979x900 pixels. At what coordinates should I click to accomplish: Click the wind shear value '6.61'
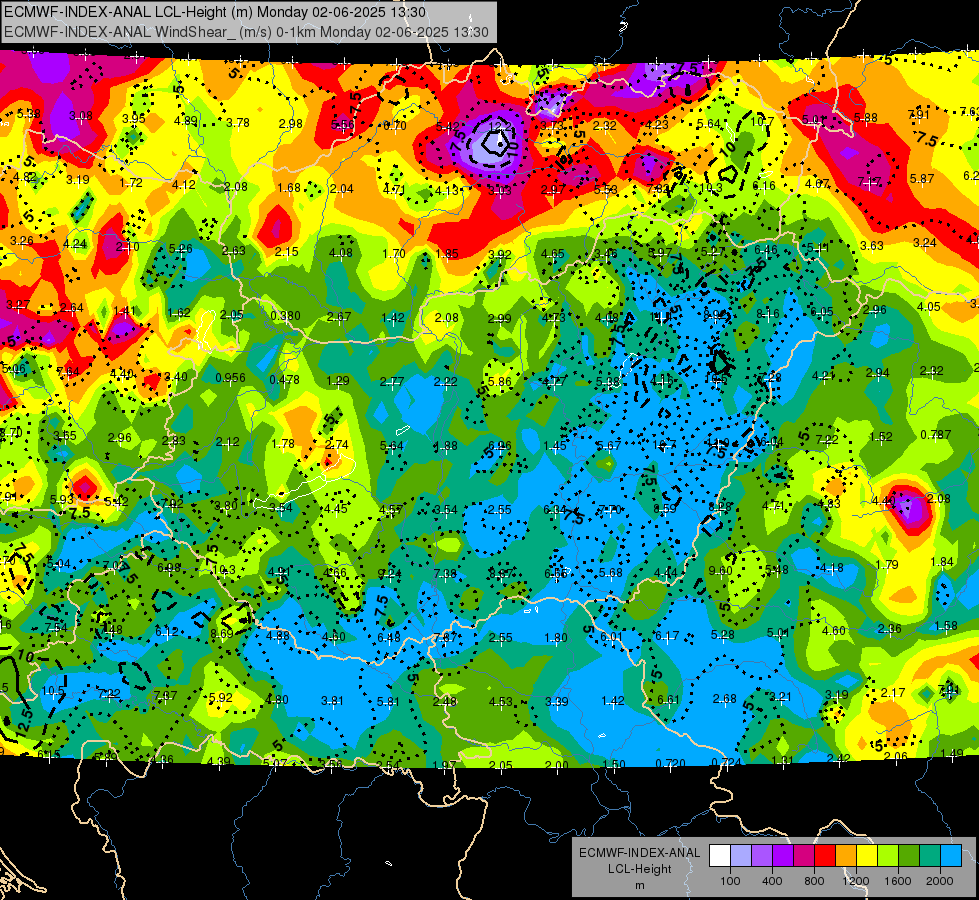coord(668,700)
